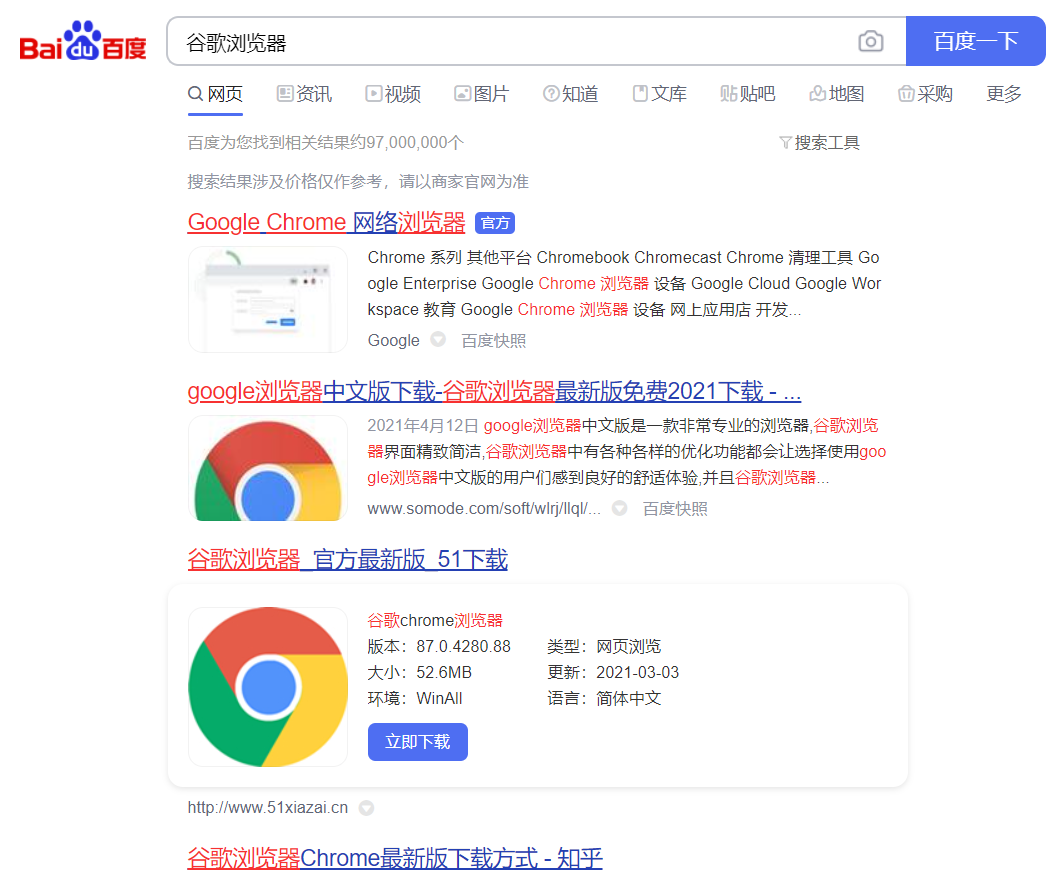
Task: Click the large Chrome logo in download card
Action: [268, 687]
